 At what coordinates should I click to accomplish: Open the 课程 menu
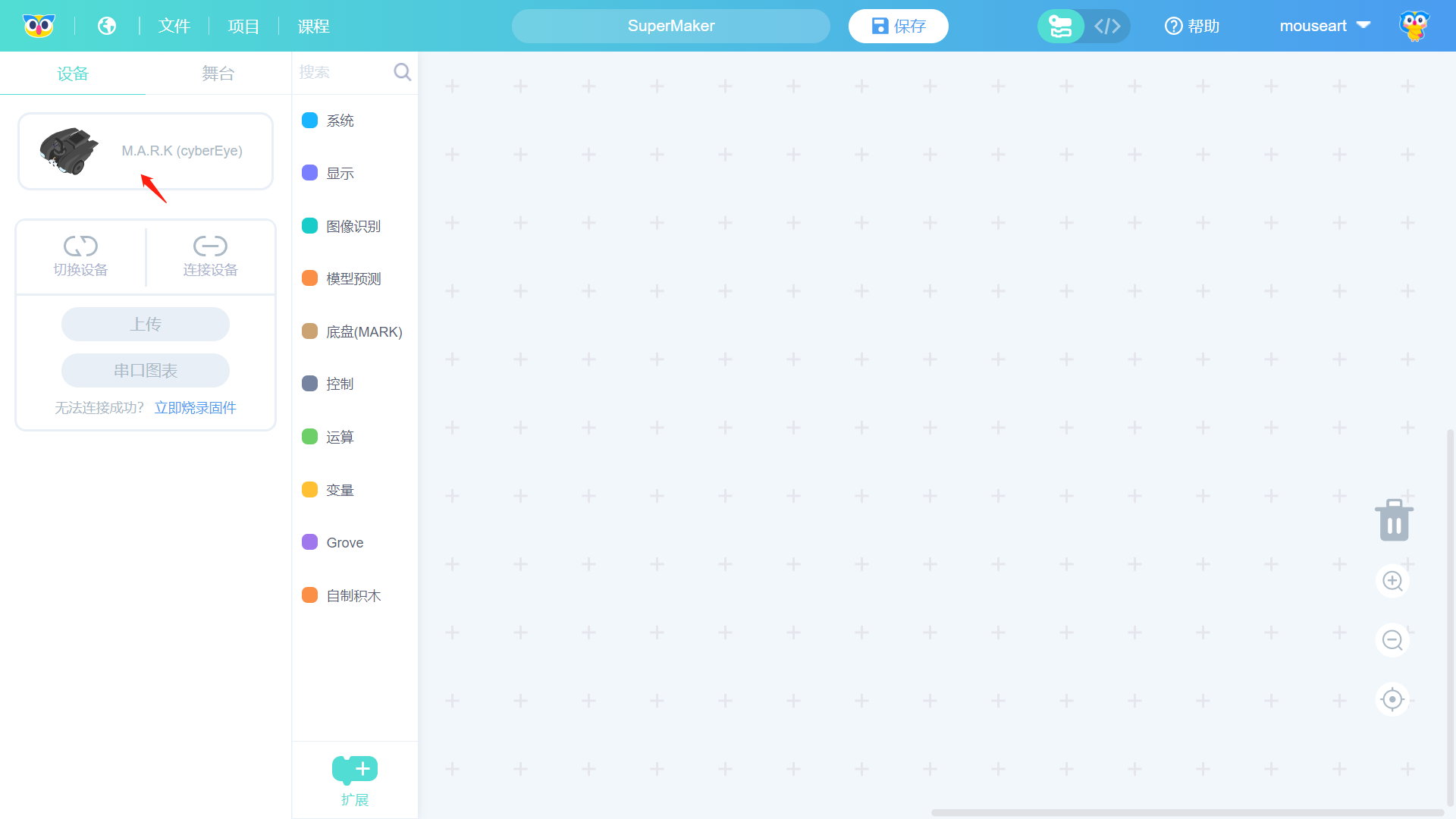tap(313, 27)
